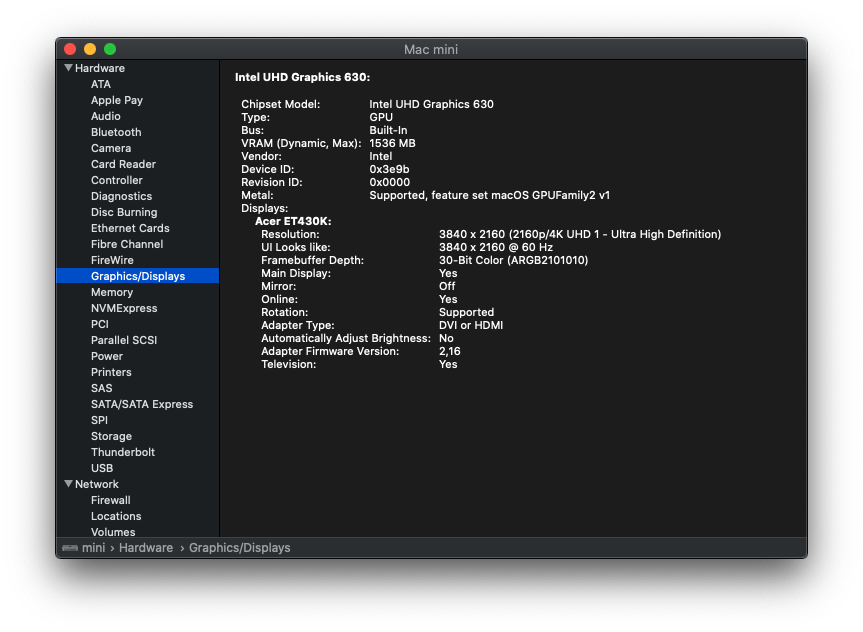Open the Storage section
The height and width of the screenshot is (632, 863).
click(111, 436)
